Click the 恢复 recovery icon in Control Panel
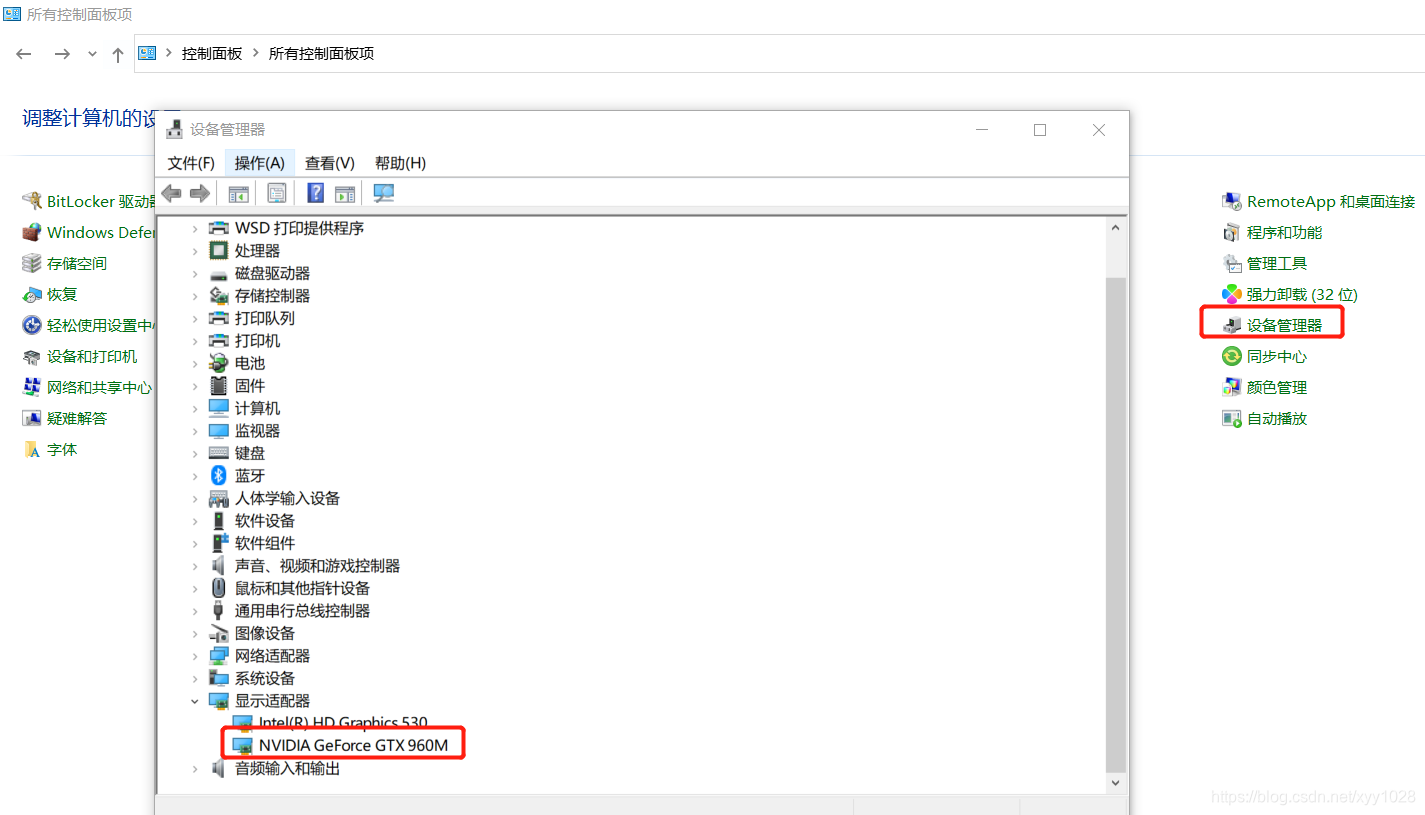Screen dimensions: 1425x815 pyautogui.click(x=32, y=295)
